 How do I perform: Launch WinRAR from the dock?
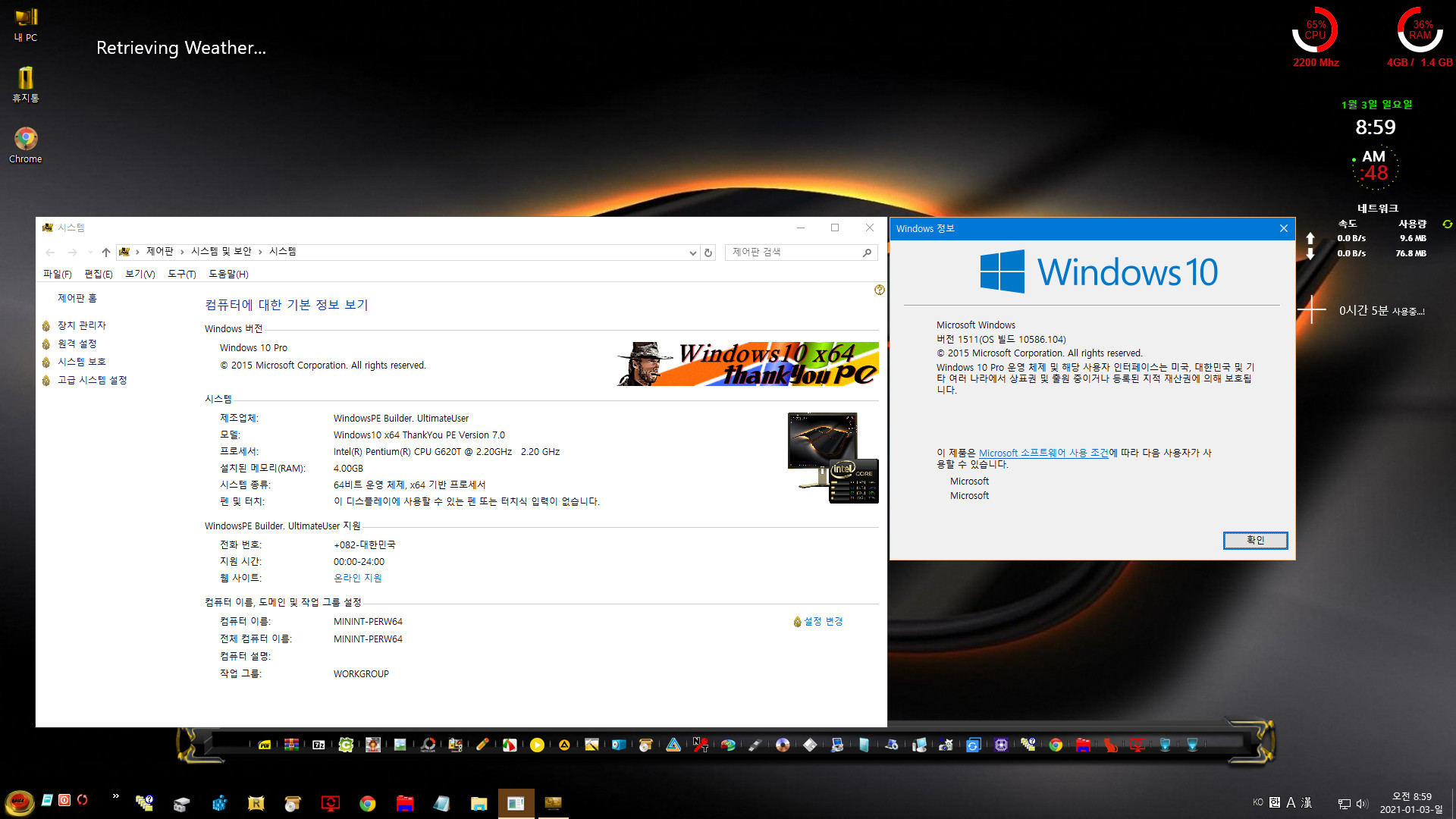[291, 745]
